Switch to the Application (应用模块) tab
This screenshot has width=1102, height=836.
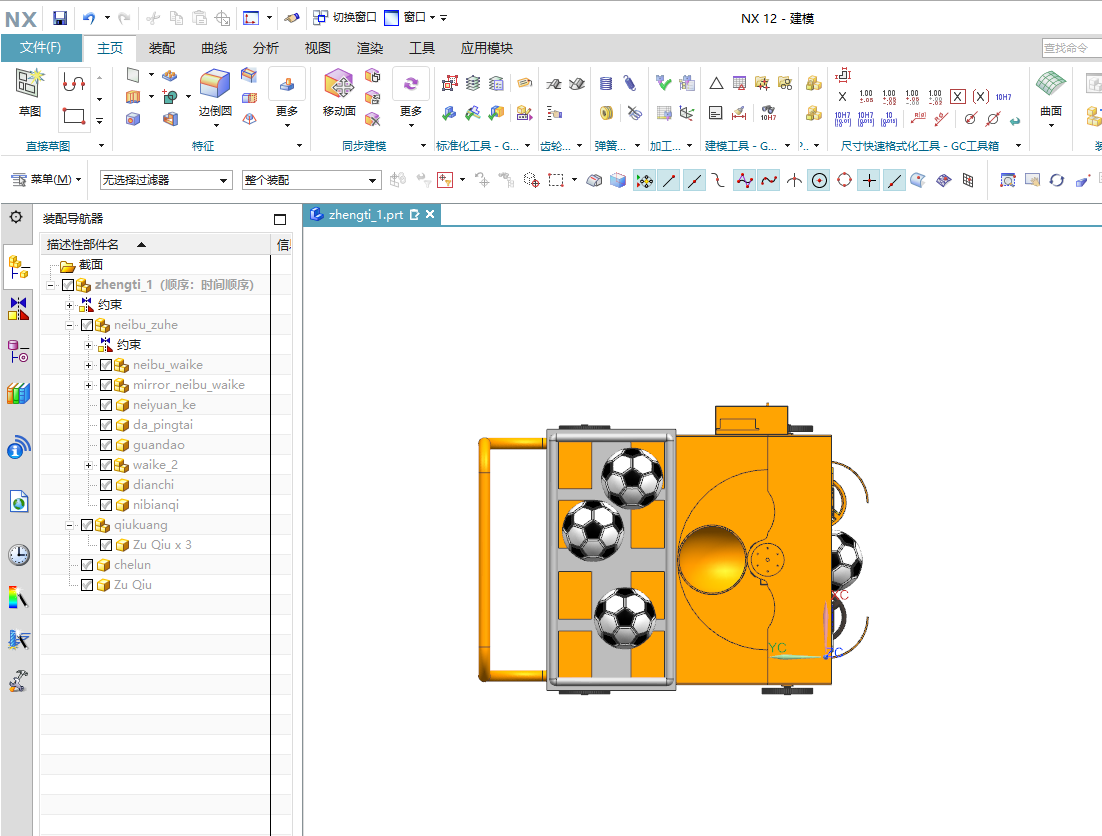pyautogui.click(x=486, y=48)
